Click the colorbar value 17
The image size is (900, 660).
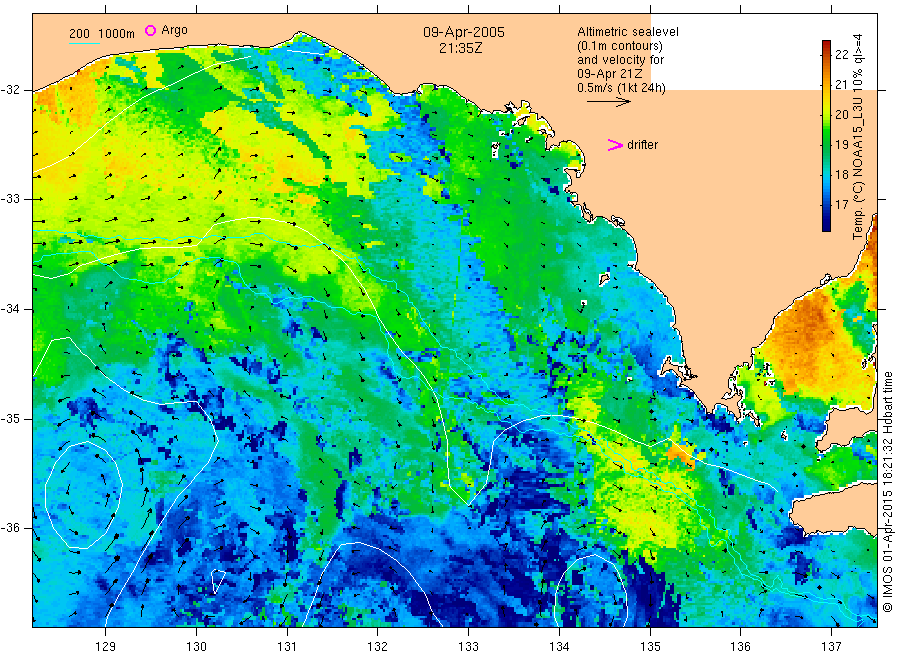click(x=841, y=204)
